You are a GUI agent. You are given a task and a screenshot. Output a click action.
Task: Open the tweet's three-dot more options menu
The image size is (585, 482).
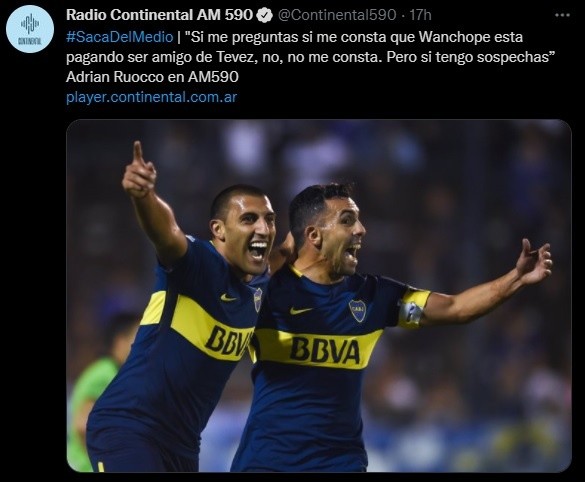[x=562, y=15]
